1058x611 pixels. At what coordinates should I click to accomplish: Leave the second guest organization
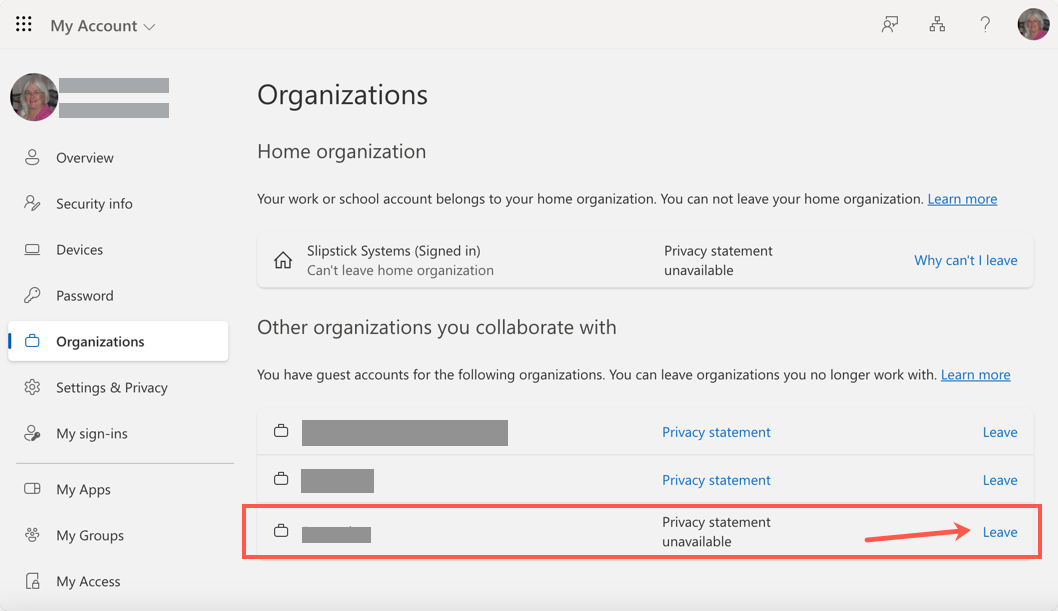(1000, 480)
